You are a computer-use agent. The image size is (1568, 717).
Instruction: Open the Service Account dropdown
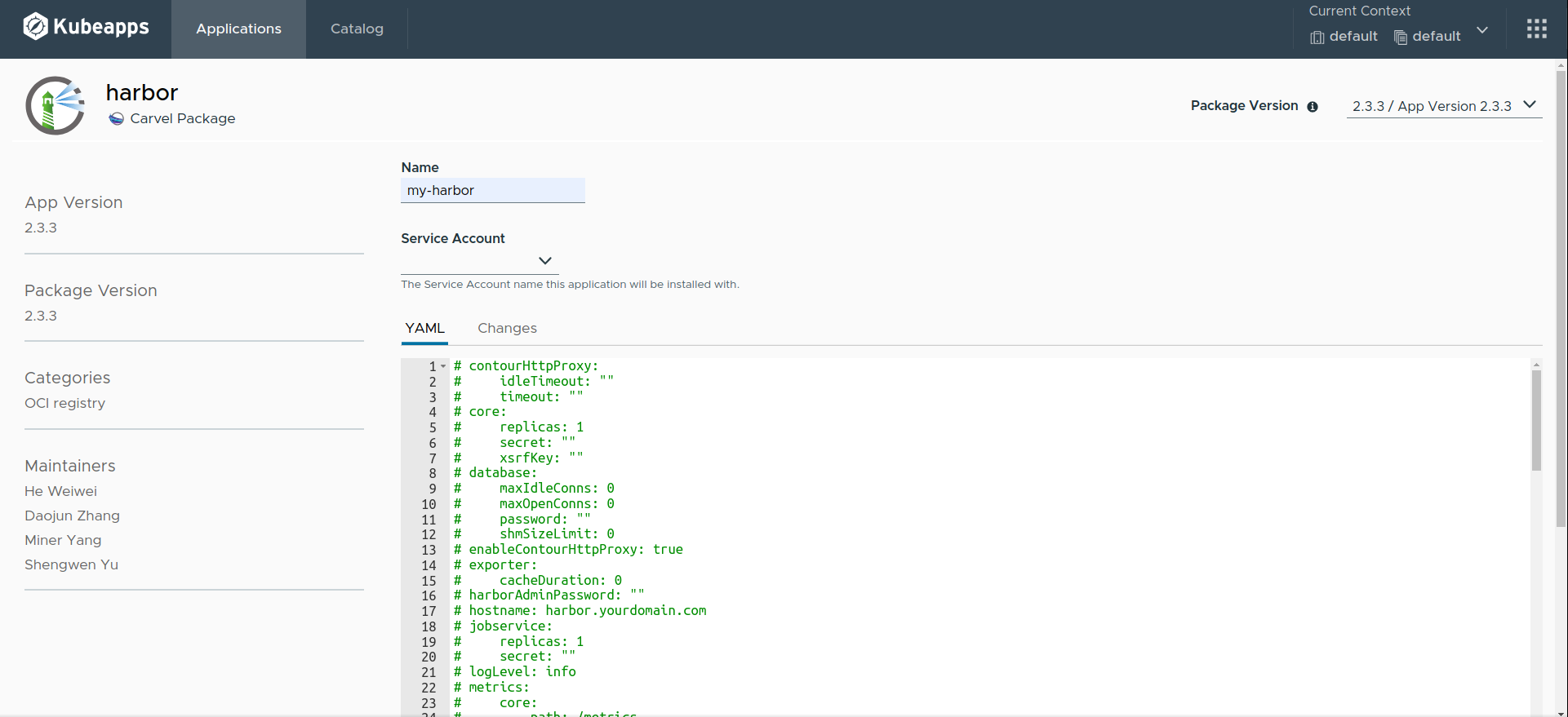tap(479, 261)
